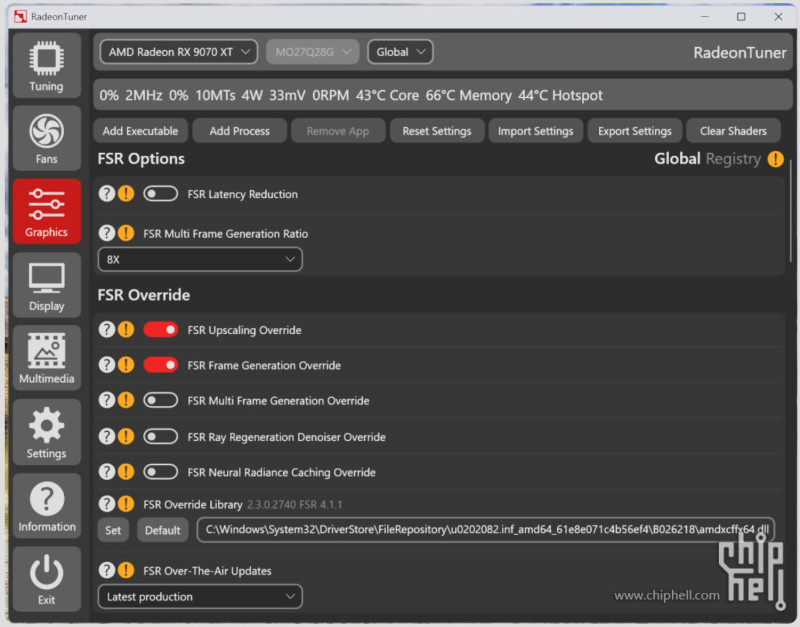The width and height of the screenshot is (800, 627).
Task: Open the Settings gear section
Action: click(x=46, y=432)
